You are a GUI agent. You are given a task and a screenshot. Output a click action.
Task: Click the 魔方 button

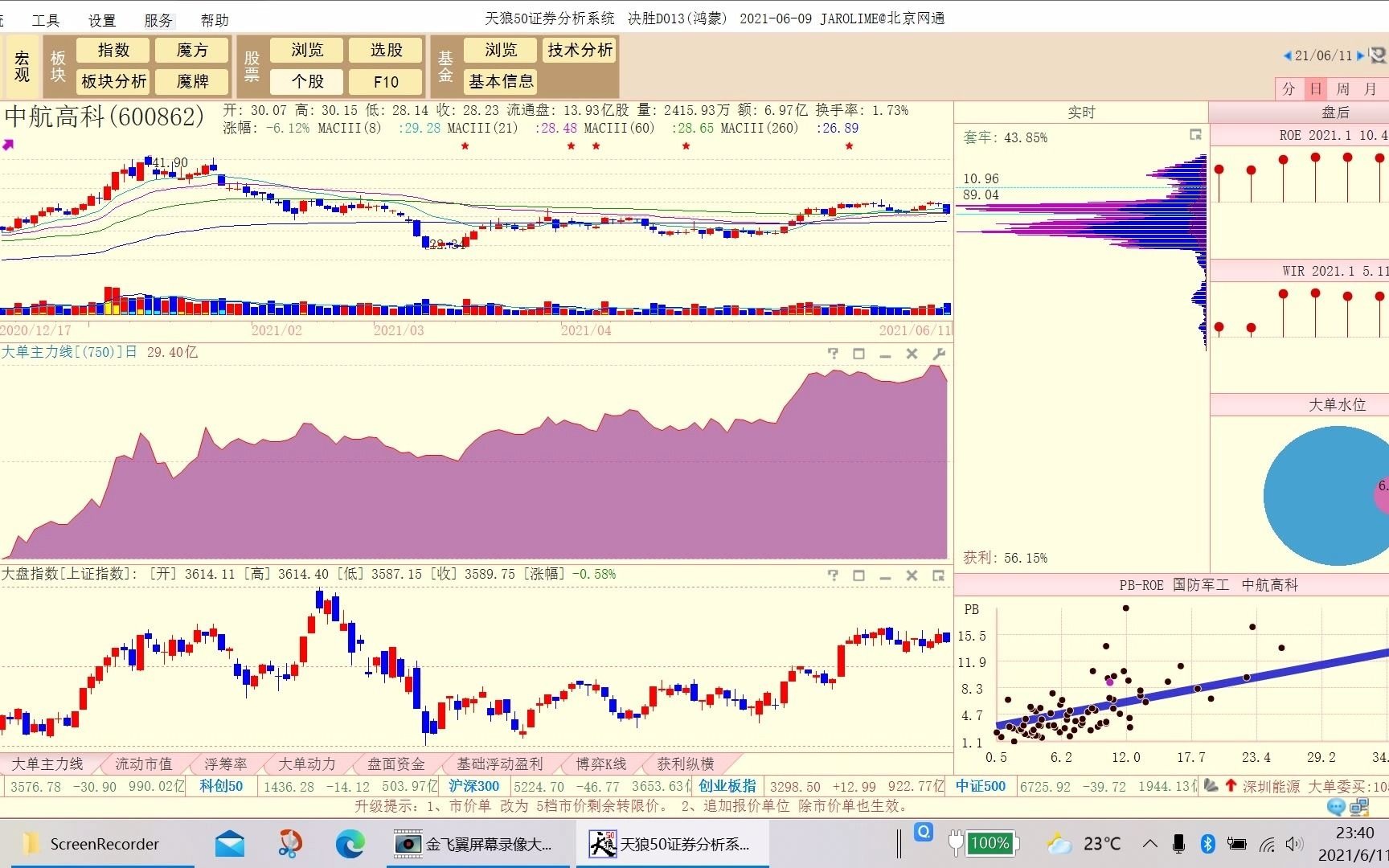192,51
